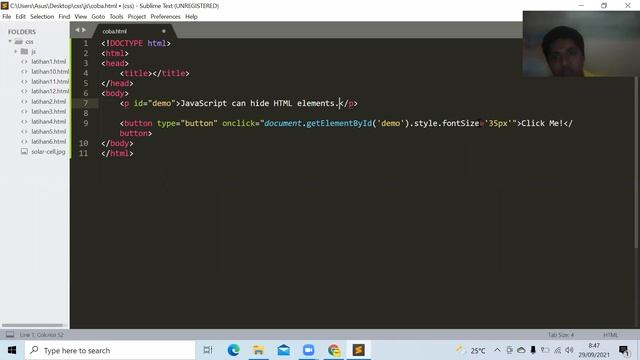Open the Tools menu

pyautogui.click(x=116, y=17)
